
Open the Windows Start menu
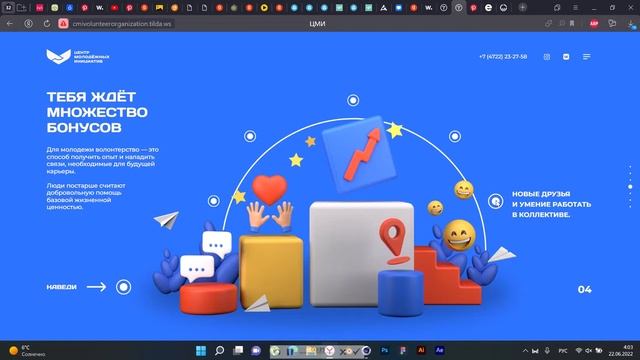(201, 351)
